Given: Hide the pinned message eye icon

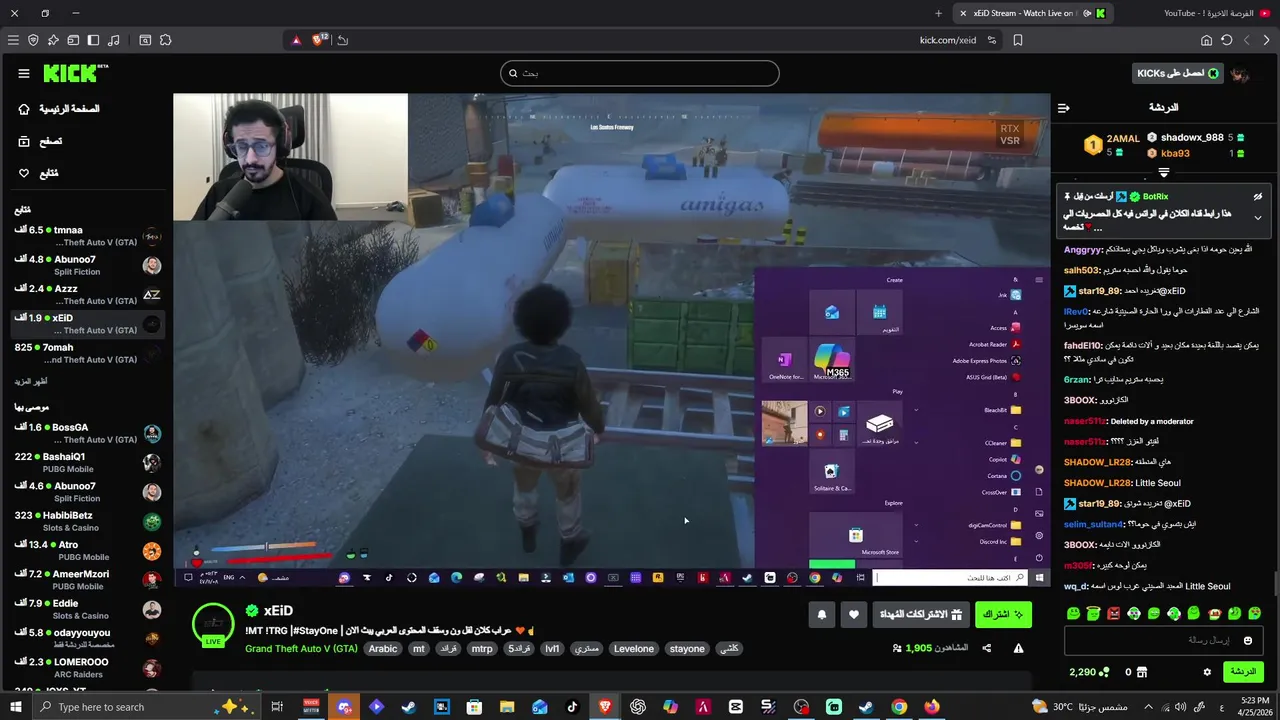Looking at the screenshot, I should [x=1258, y=197].
